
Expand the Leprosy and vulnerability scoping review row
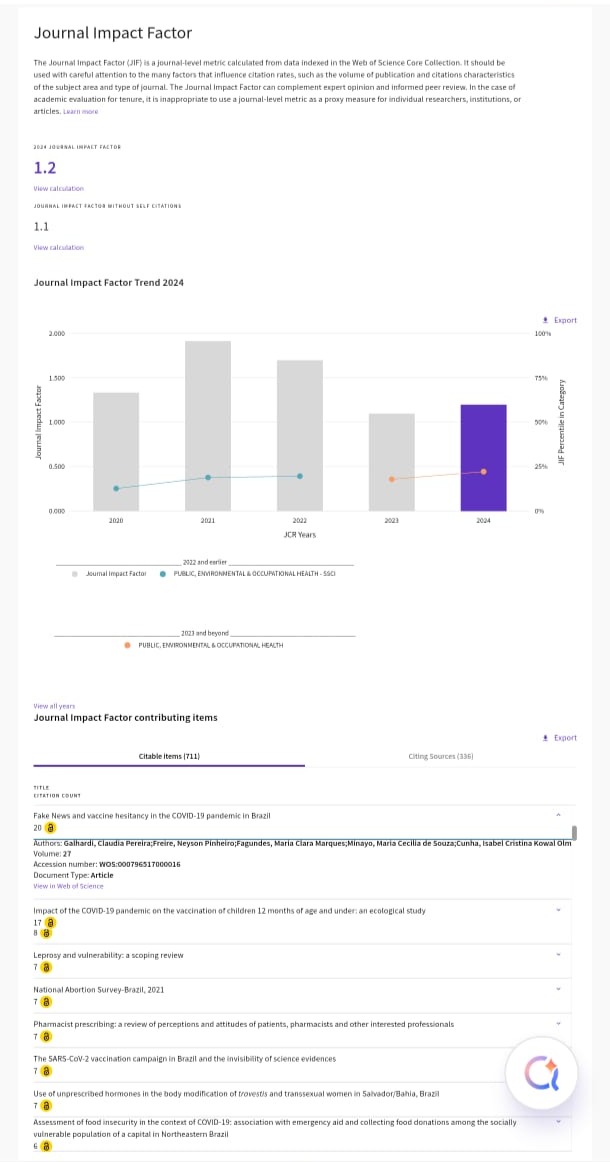558,955
